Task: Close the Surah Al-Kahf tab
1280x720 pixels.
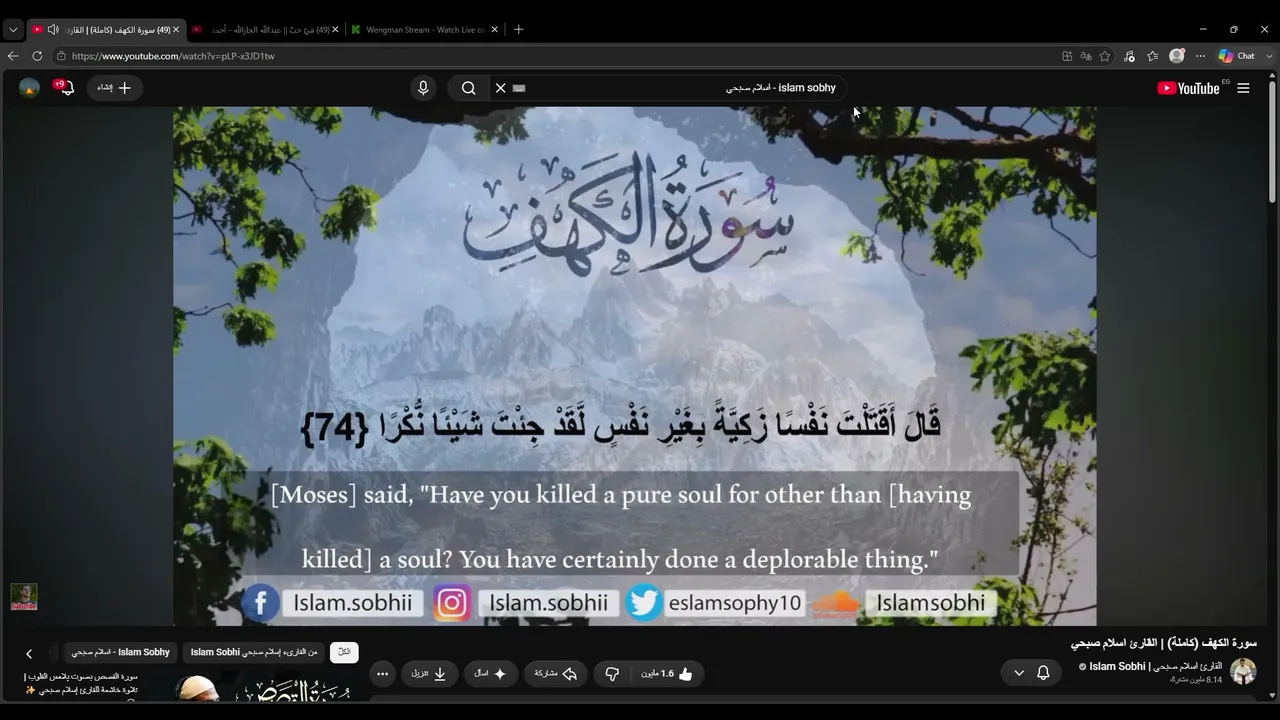Action: click(x=176, y=29)
